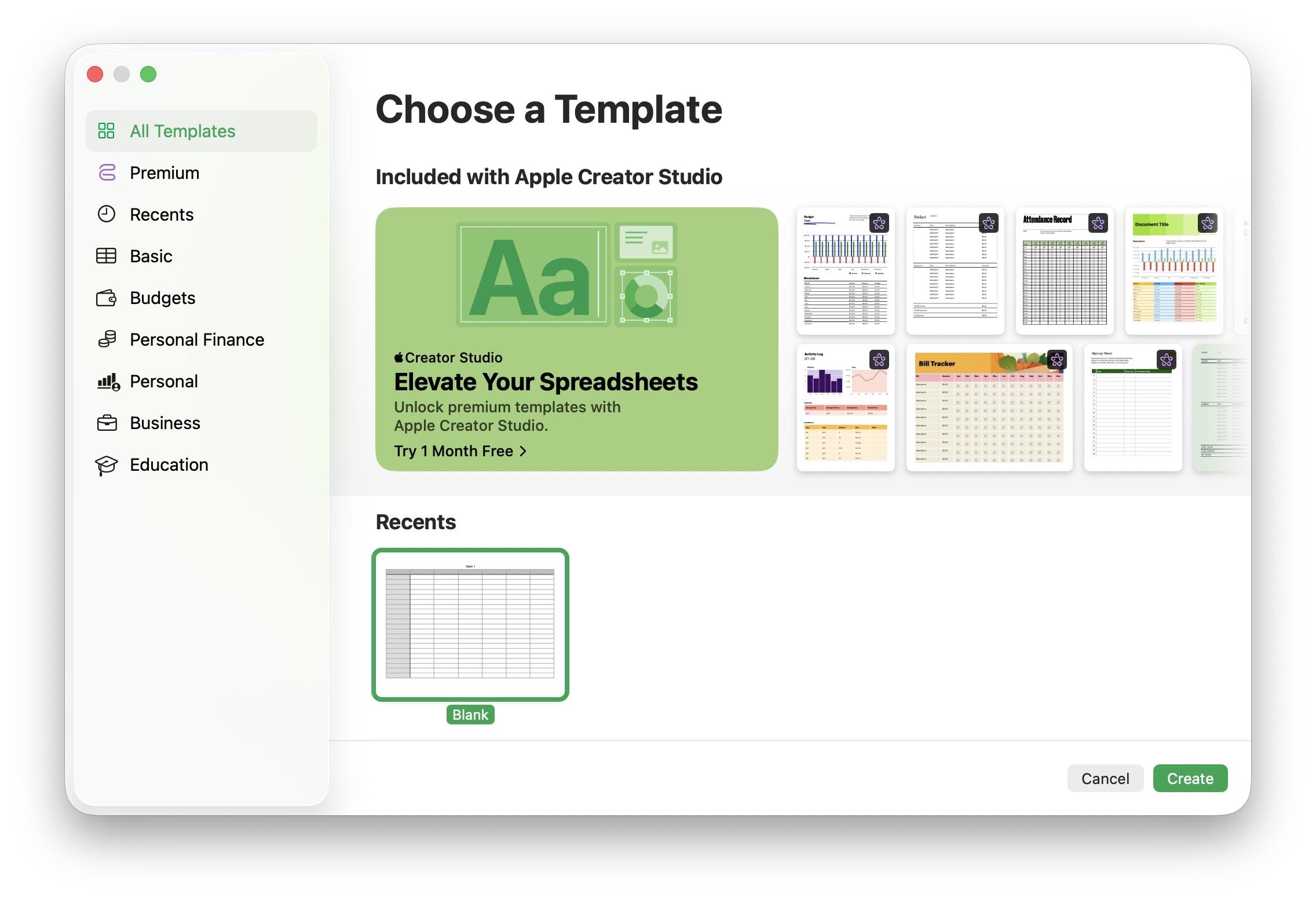Open the Premium category
The height and width of the screenshot is (901, 1316).
[x=164, y=173]
